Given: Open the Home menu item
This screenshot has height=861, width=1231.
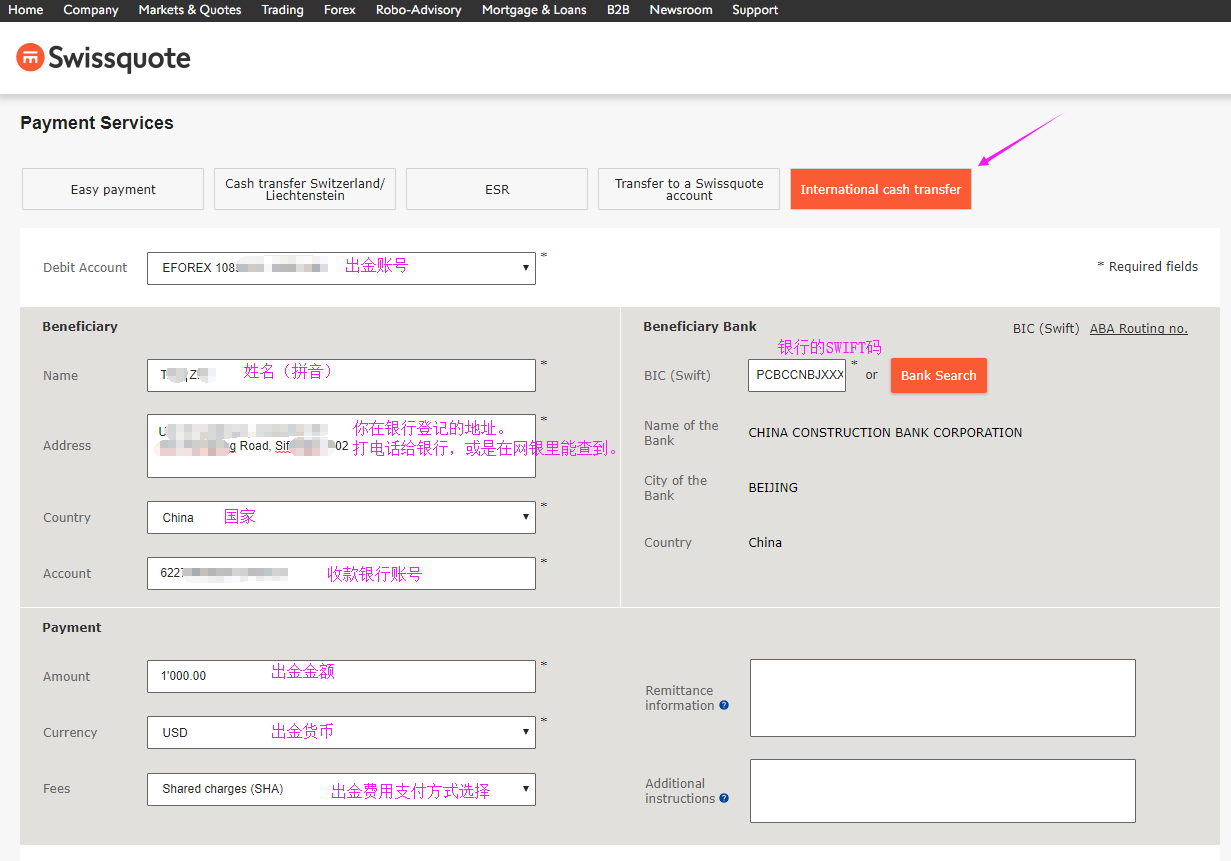Looking at the screenshot, I should coord(26,10).
